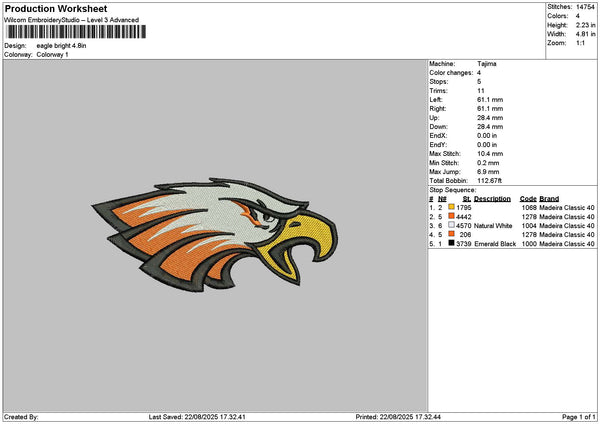Click the "Colorway 1" value
Image resolution: width=600 pixels, height=424 pixels.
coord(52,55)
